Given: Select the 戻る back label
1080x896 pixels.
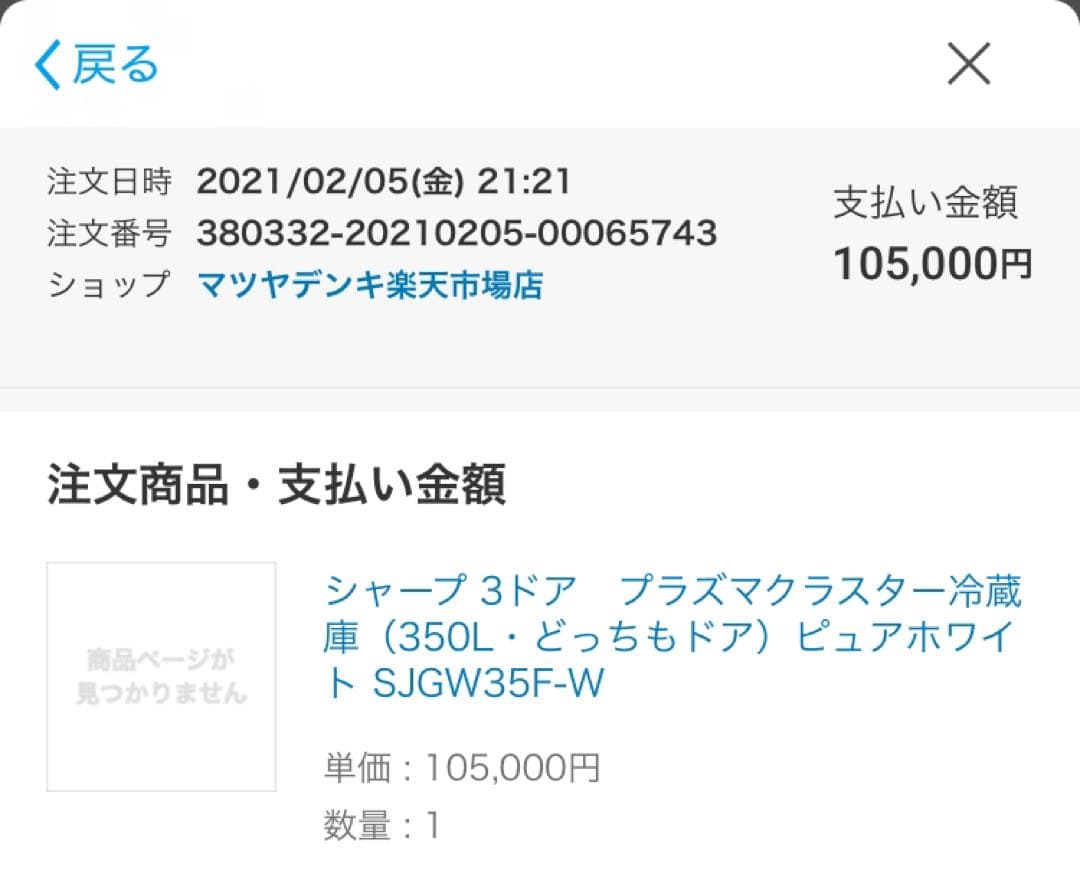Looking at the screenshot, I should (112, 65).
